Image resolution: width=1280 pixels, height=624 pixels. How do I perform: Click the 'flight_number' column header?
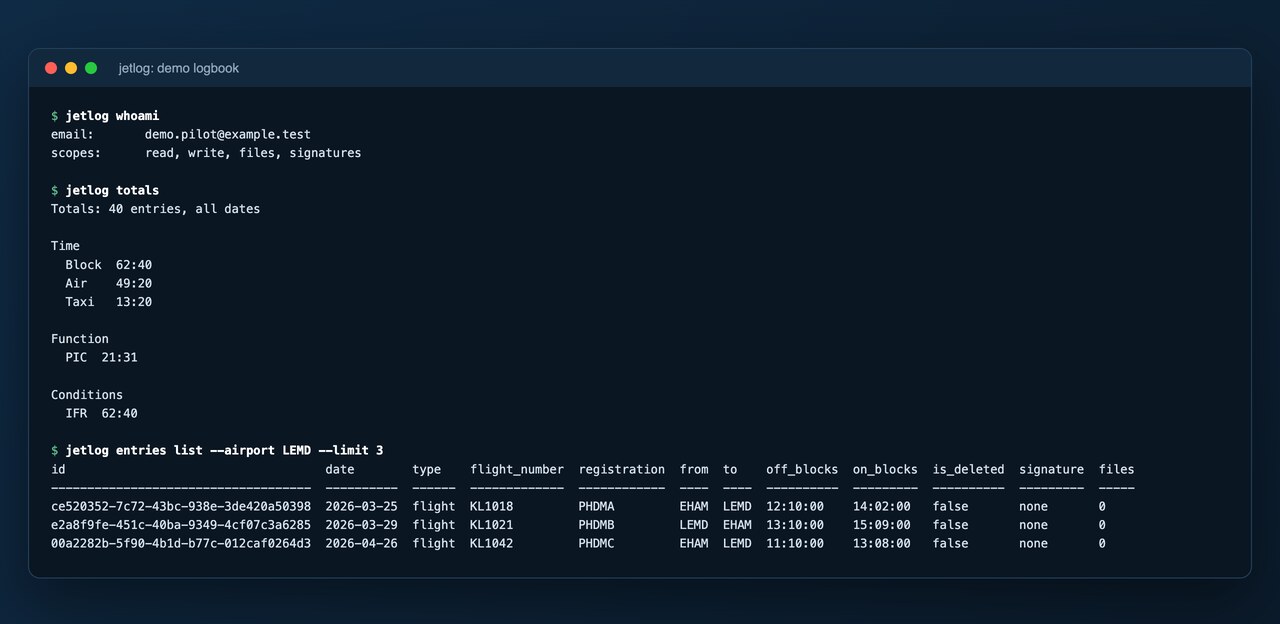517,469
